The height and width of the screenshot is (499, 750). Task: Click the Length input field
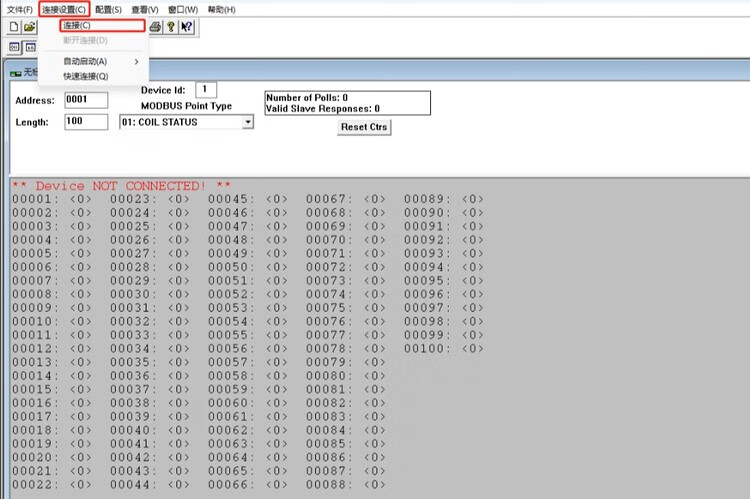(85, 122)
